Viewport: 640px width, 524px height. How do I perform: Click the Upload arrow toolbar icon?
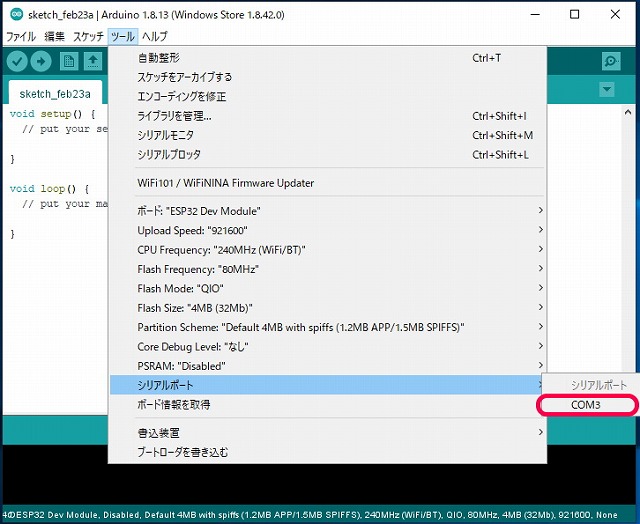pos(41,62)
